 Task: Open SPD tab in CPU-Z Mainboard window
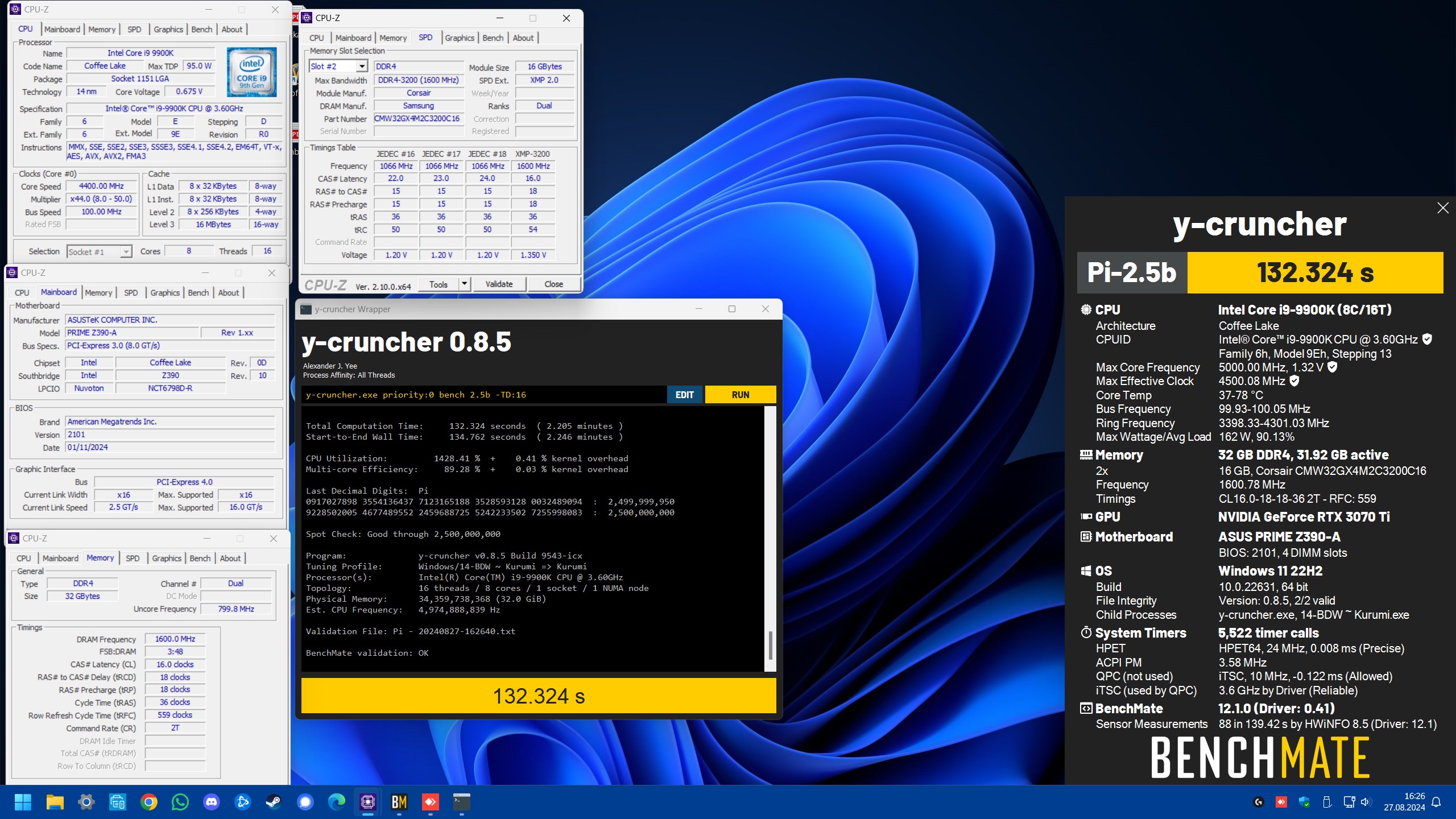(x=131, y=293)
